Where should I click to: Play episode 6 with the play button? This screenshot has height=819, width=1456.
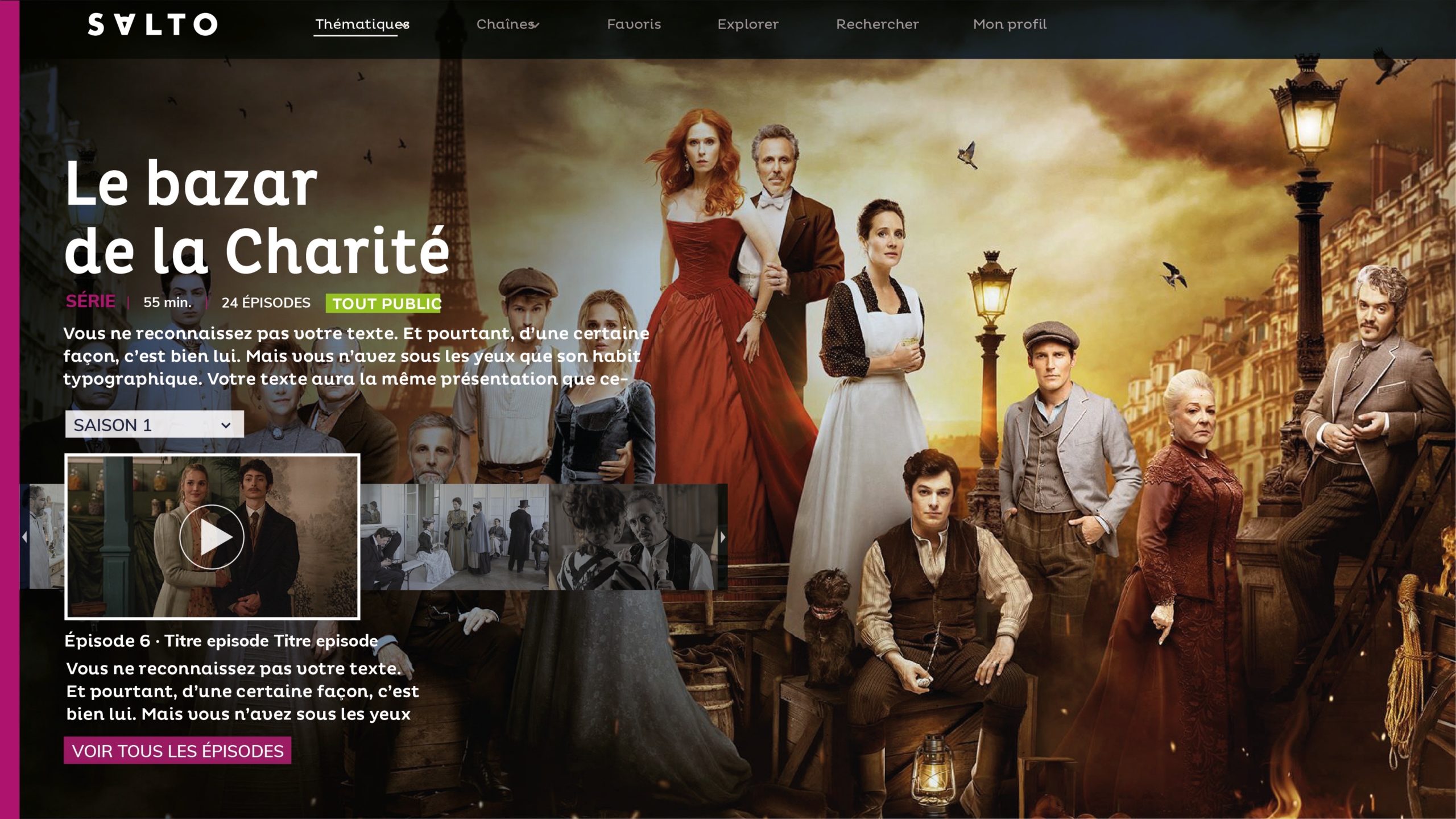212,537
